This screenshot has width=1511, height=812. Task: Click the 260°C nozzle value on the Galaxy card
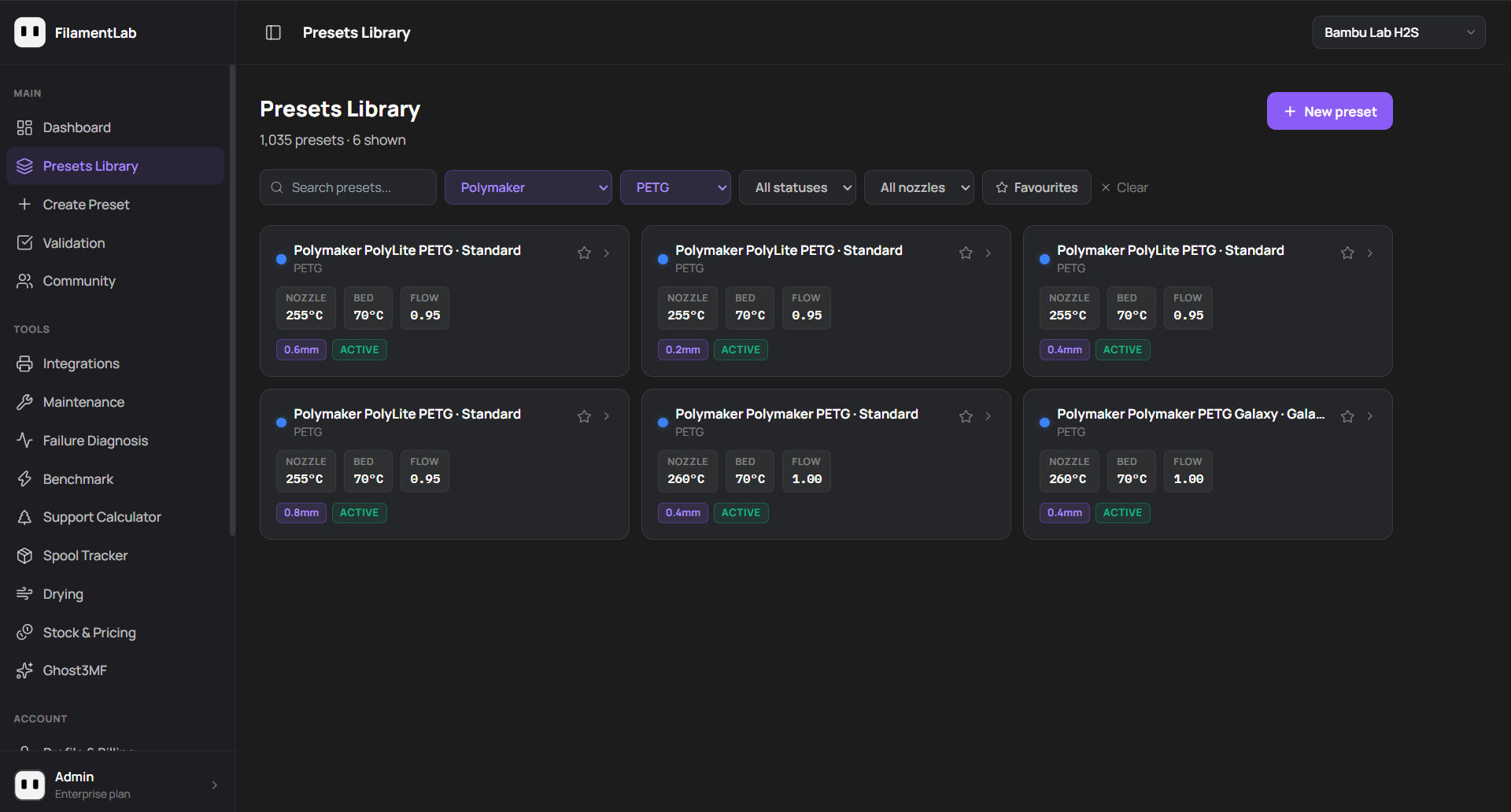[x=1068, y=479]
